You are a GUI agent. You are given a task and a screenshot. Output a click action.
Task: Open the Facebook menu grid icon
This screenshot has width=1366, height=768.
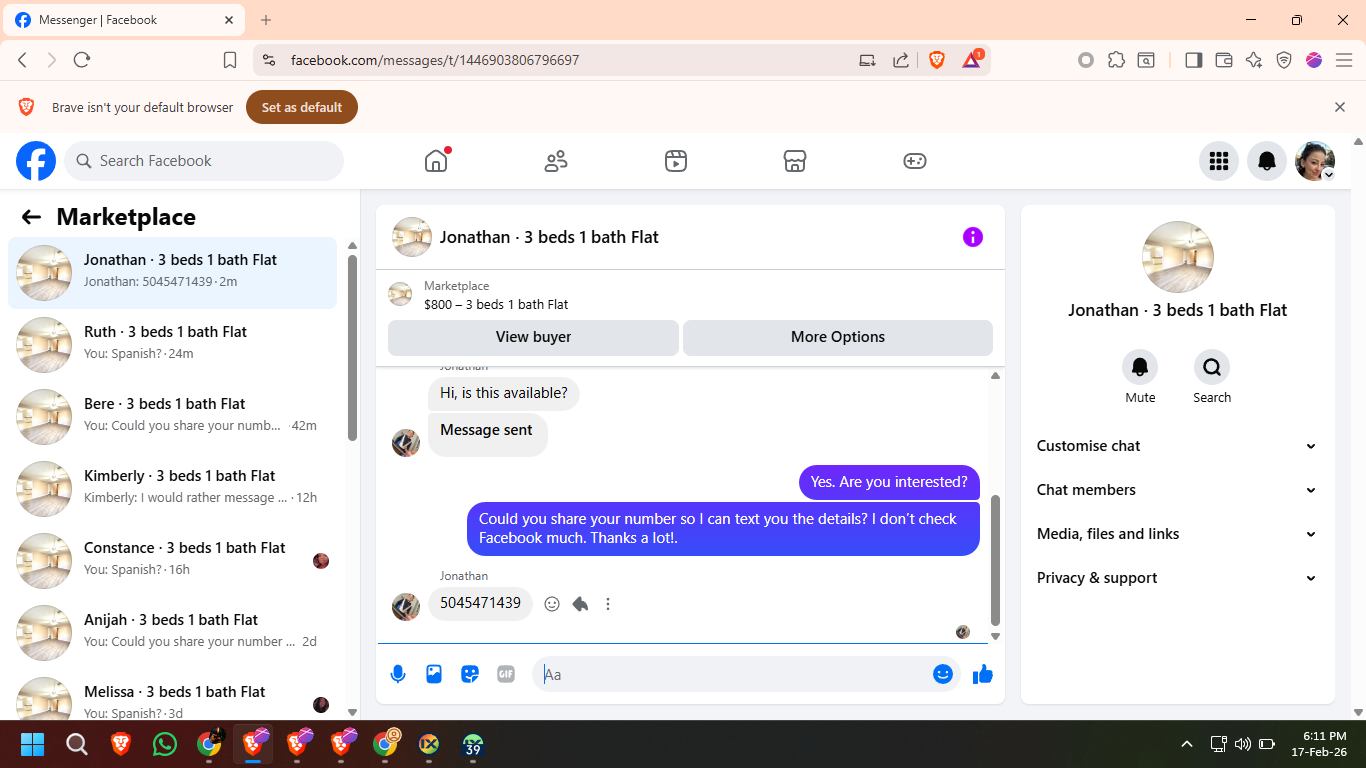pyautogui.click(x=1219, y=161)
